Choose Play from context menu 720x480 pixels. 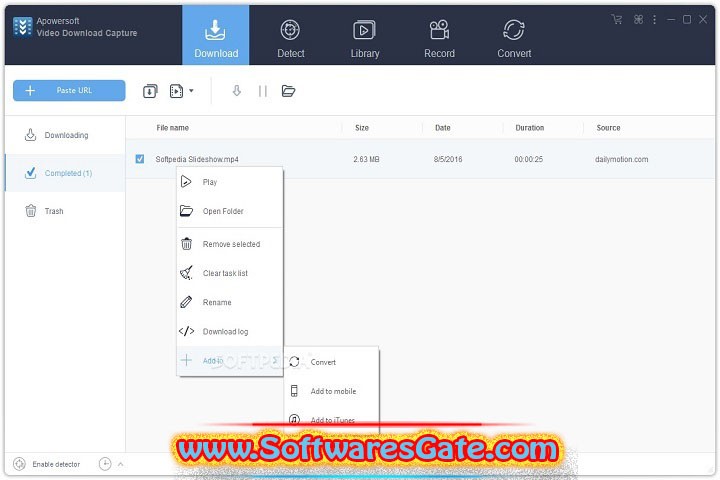[x=230, y=182]
